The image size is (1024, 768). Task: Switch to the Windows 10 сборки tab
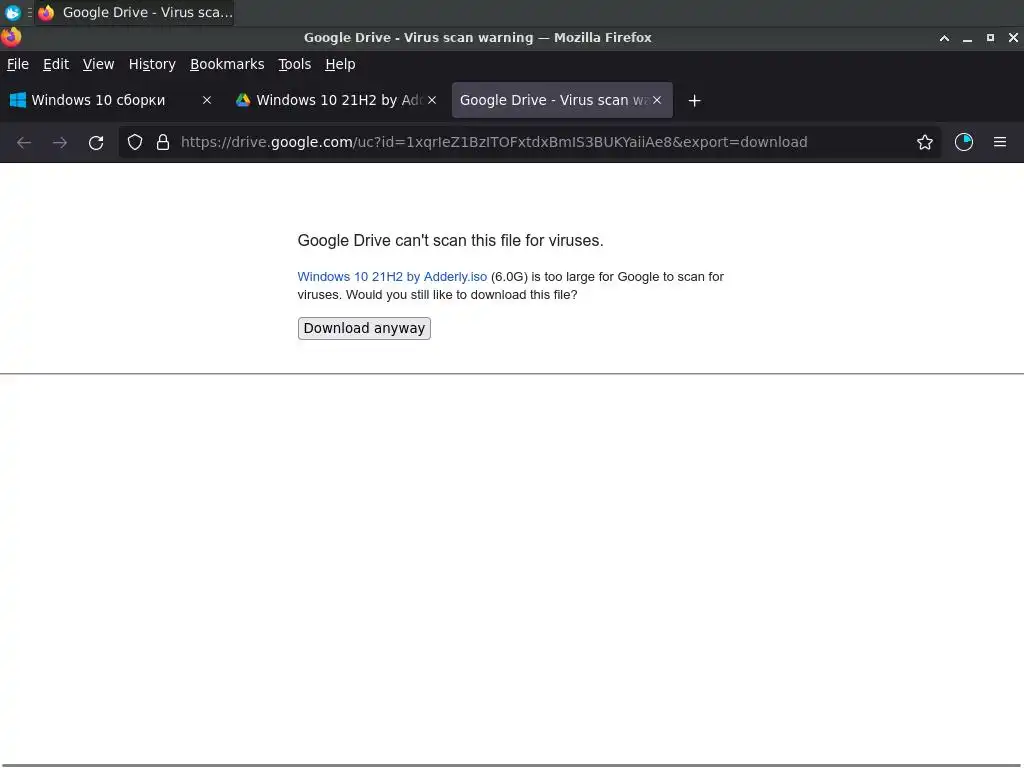[110, 100]
